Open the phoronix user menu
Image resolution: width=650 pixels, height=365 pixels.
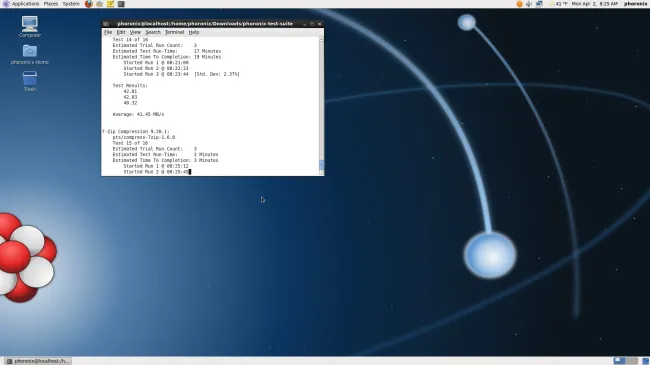tap(635, 4)
